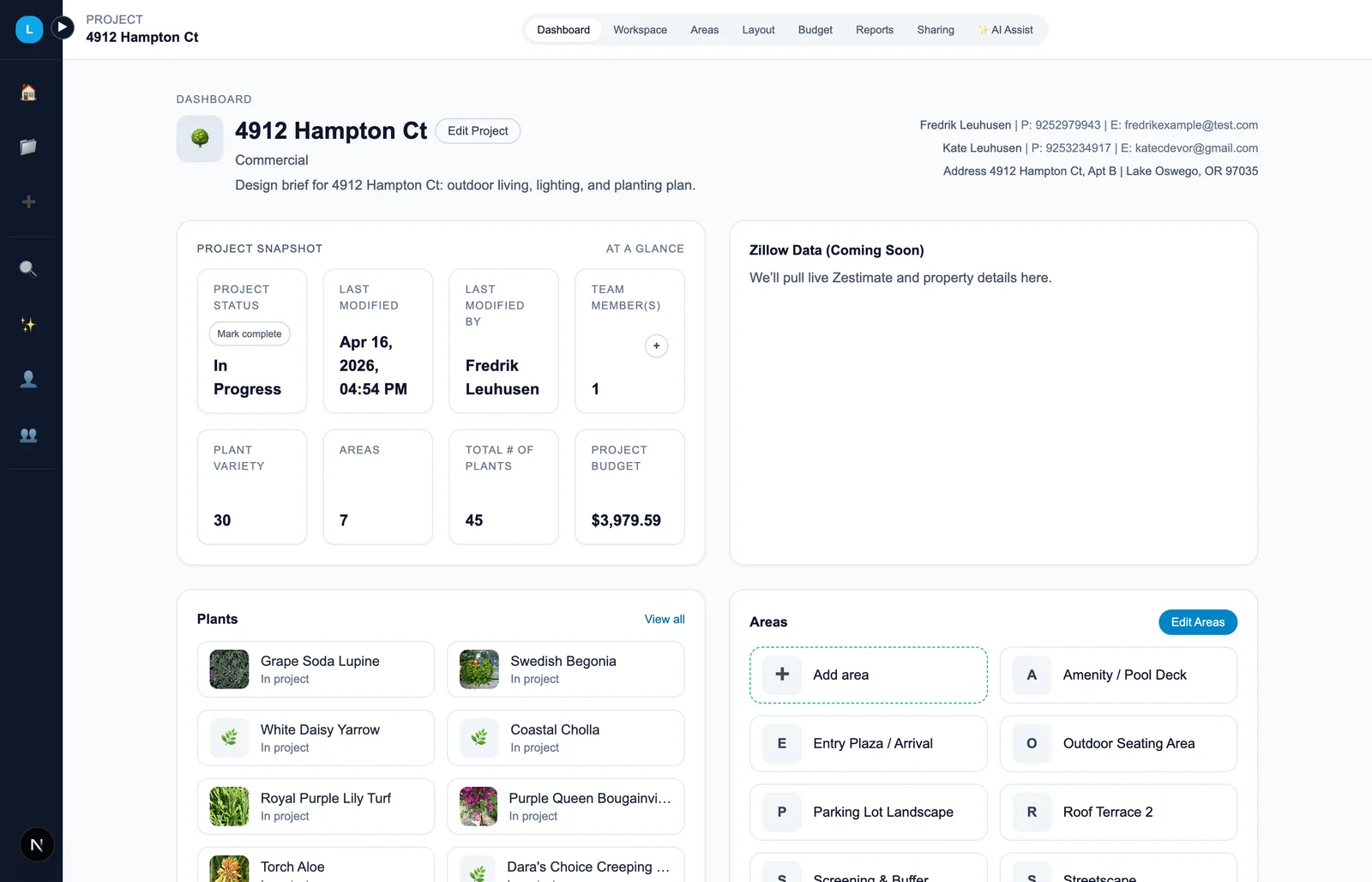Mark the project as complete
The image size is (1372, 882).
point(250,334)
